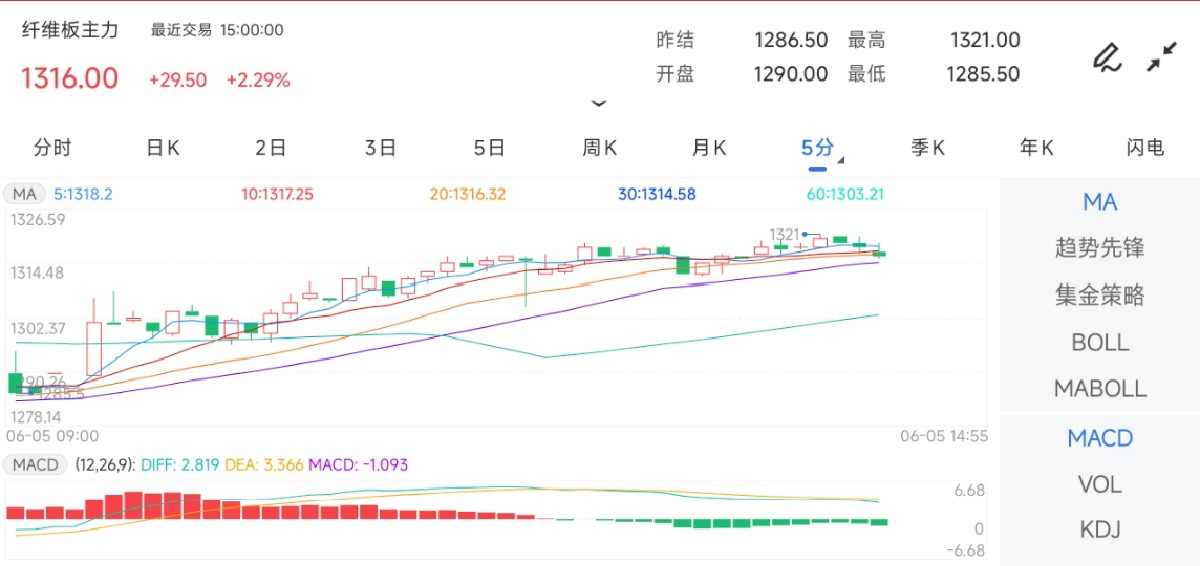
Task: Open the 月K chart tab
Action: pyautogui.click(x=708, y=148)
